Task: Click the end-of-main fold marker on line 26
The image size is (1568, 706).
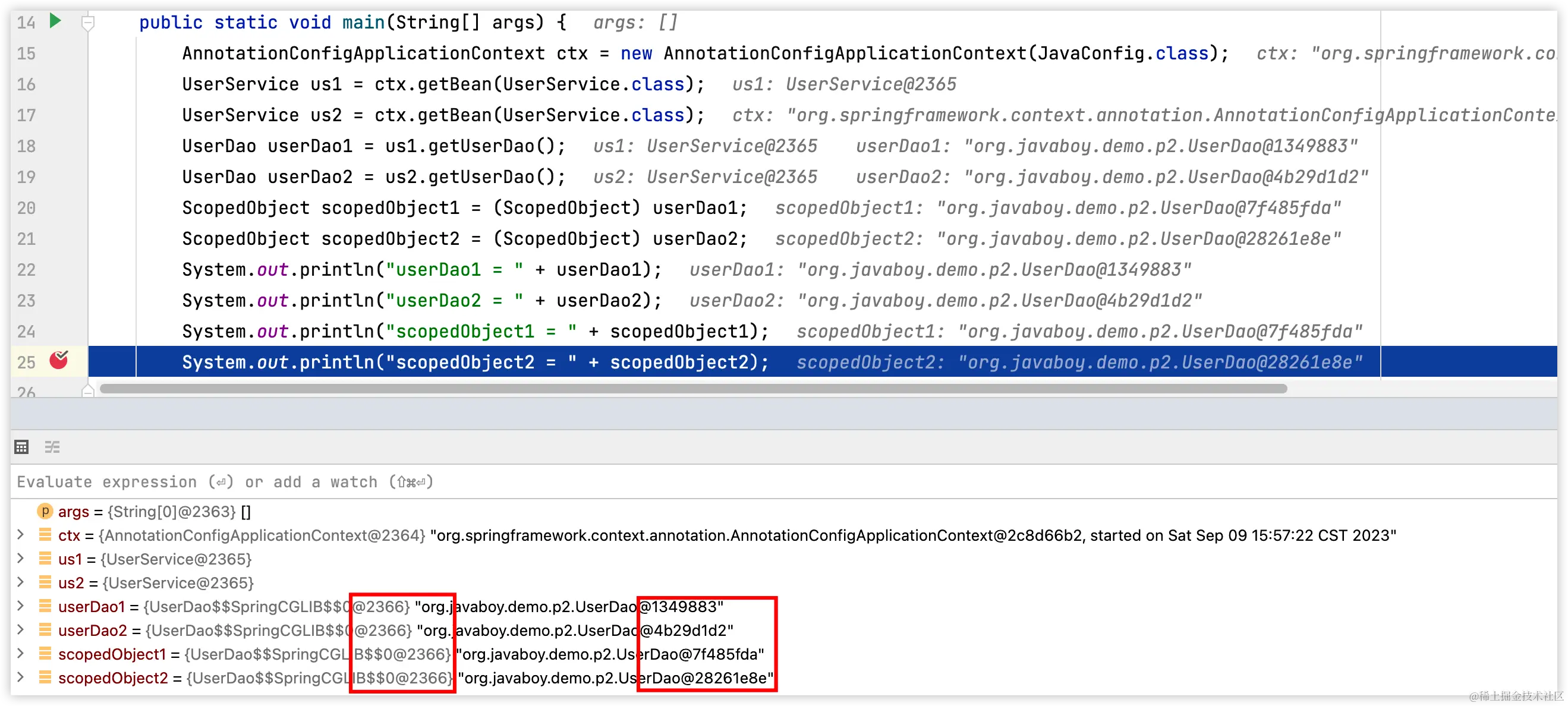Action: coord(87,392)
